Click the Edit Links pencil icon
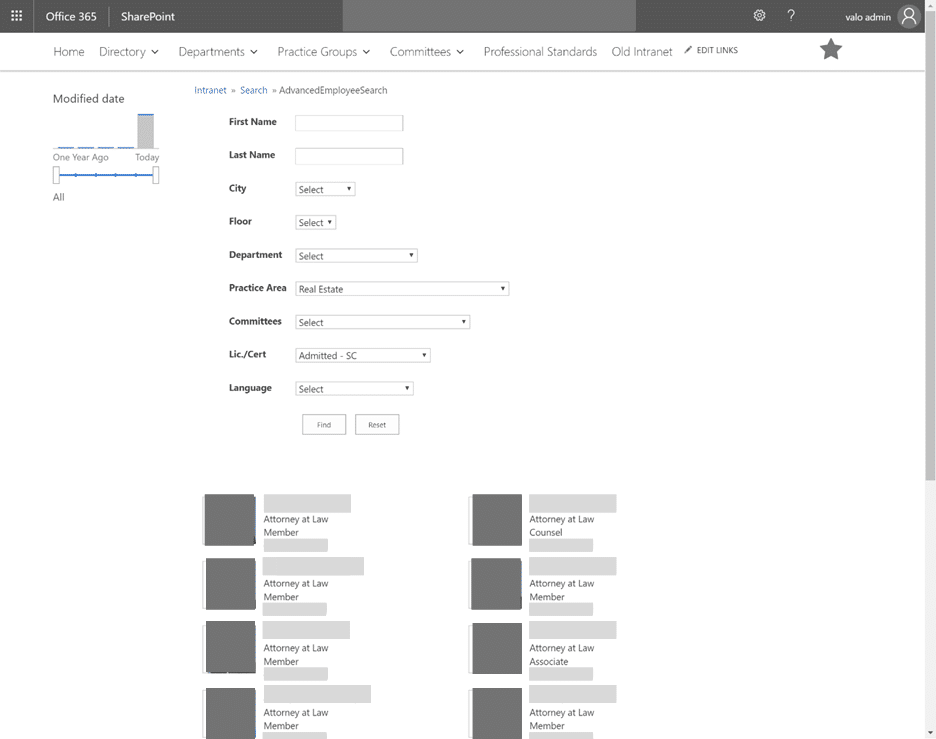The width and height of the screenshot is (936, 739). pyautogui.click(x=688, y=50)
